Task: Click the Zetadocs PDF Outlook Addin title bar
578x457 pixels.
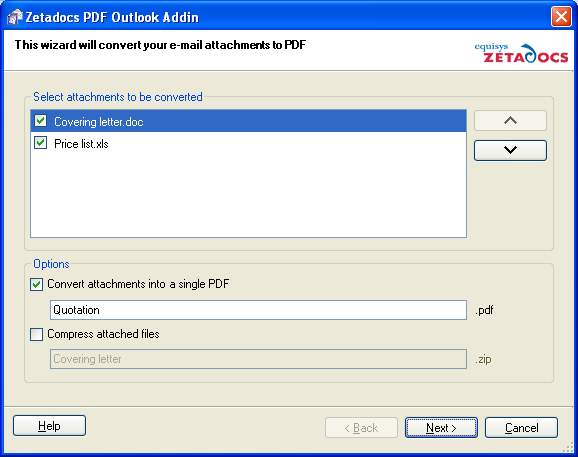Action: (x=280, y=17)
